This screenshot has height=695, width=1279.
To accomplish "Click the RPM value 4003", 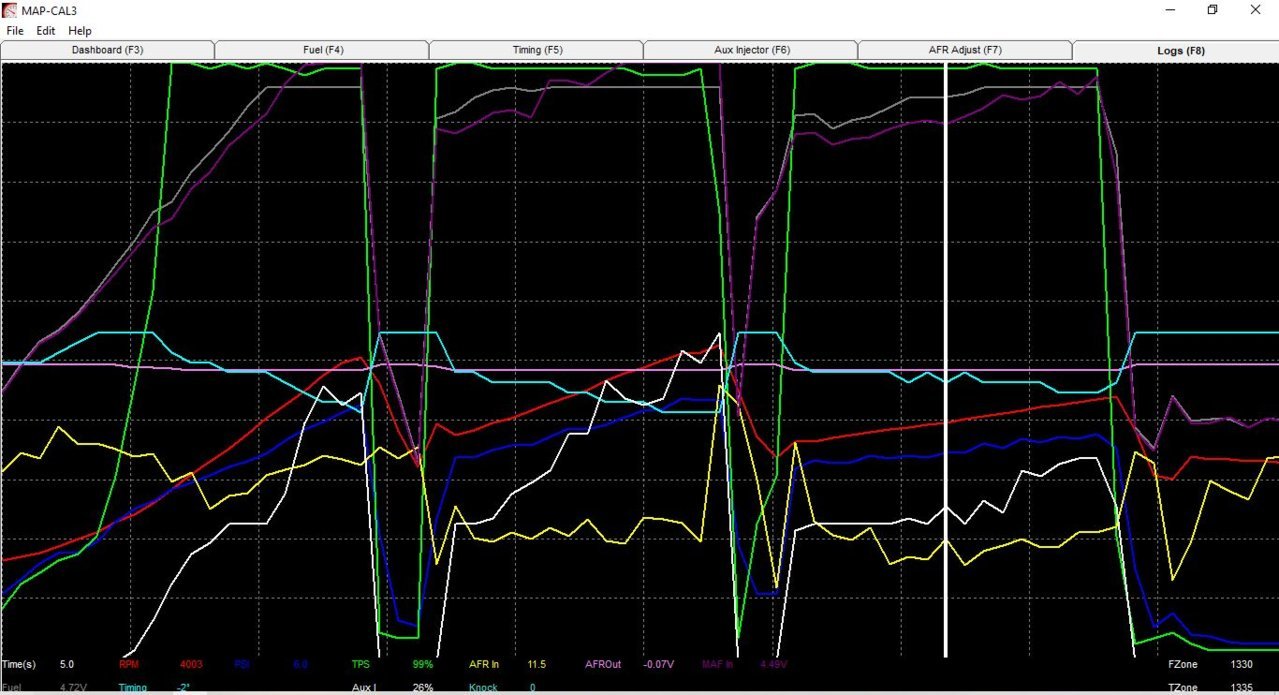I will click(x=192, y=664).
